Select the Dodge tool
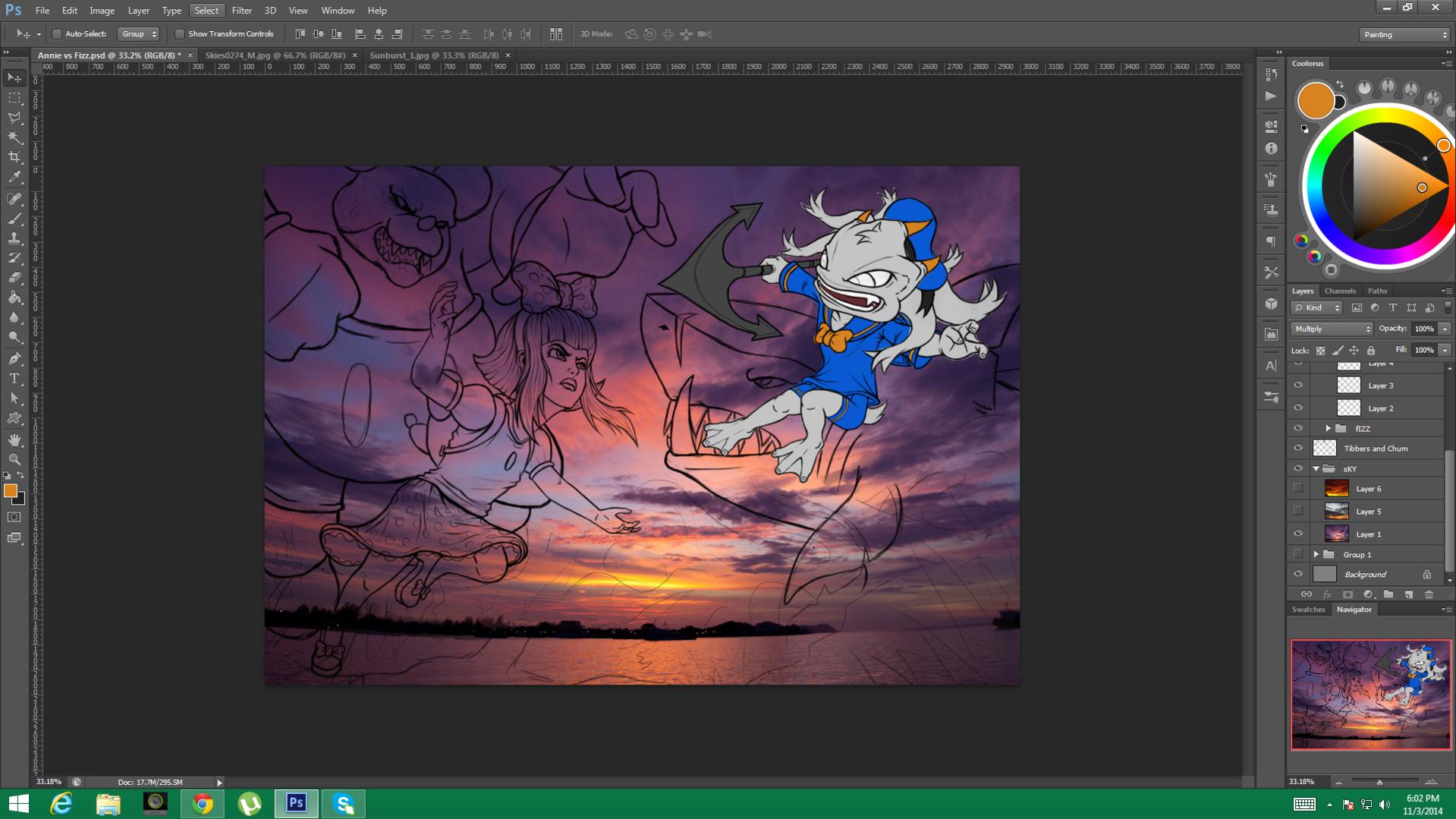1456x819 pixels. [x=14, y=337]
